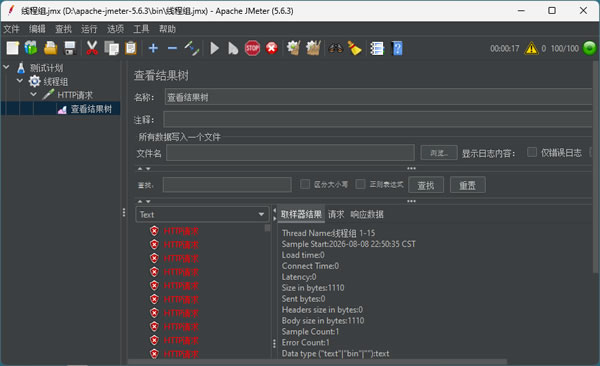Click the 注释 input field
Screen dimensions: 600x366
pos(377,119)
